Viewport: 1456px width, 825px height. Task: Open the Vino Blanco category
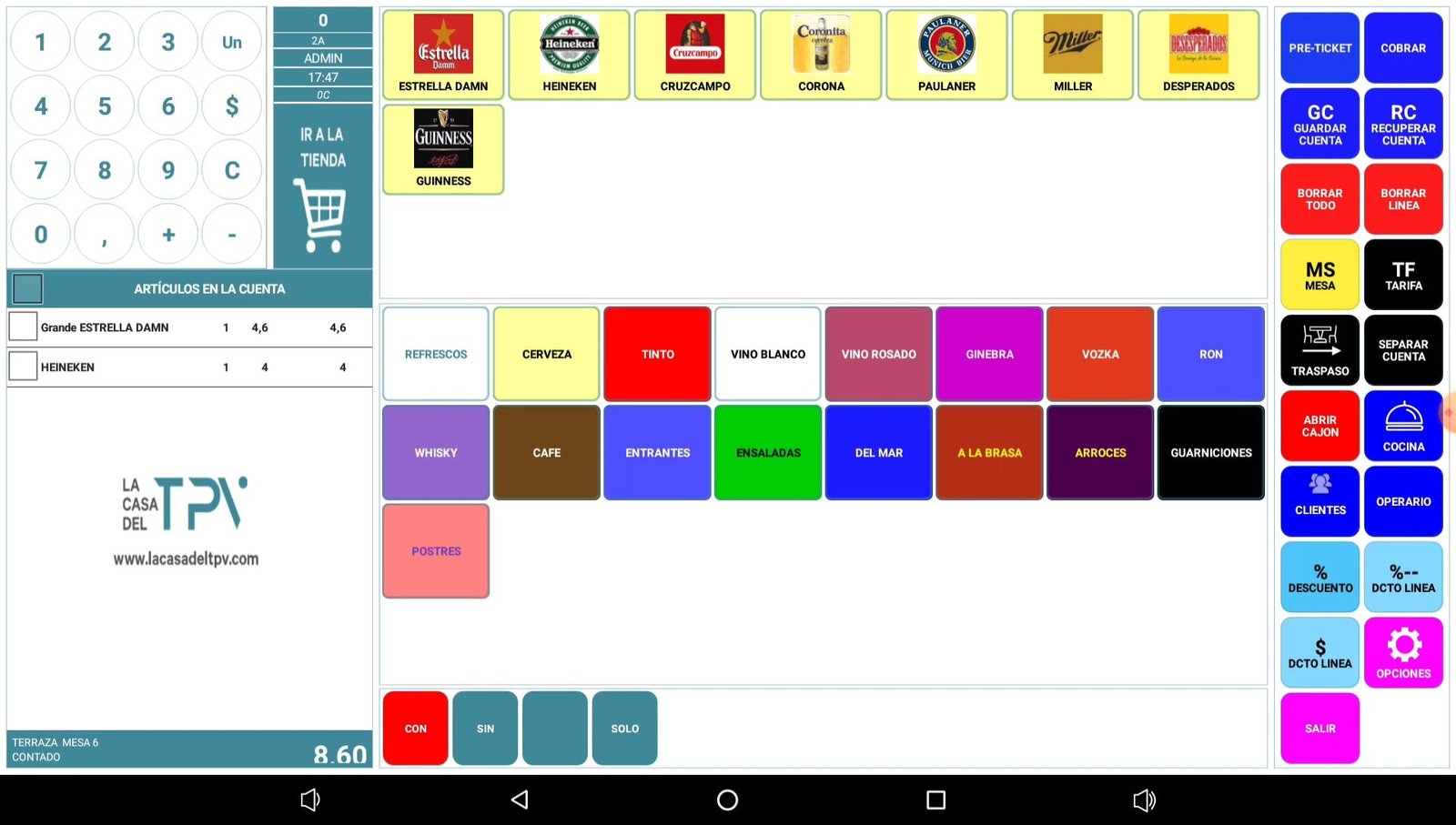click(x=768, y=354)
